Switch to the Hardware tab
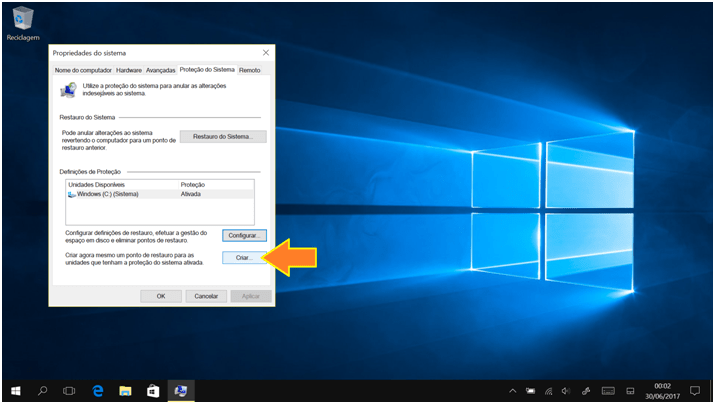This screenshot has height=404, width=715. (x=128, y=71)
